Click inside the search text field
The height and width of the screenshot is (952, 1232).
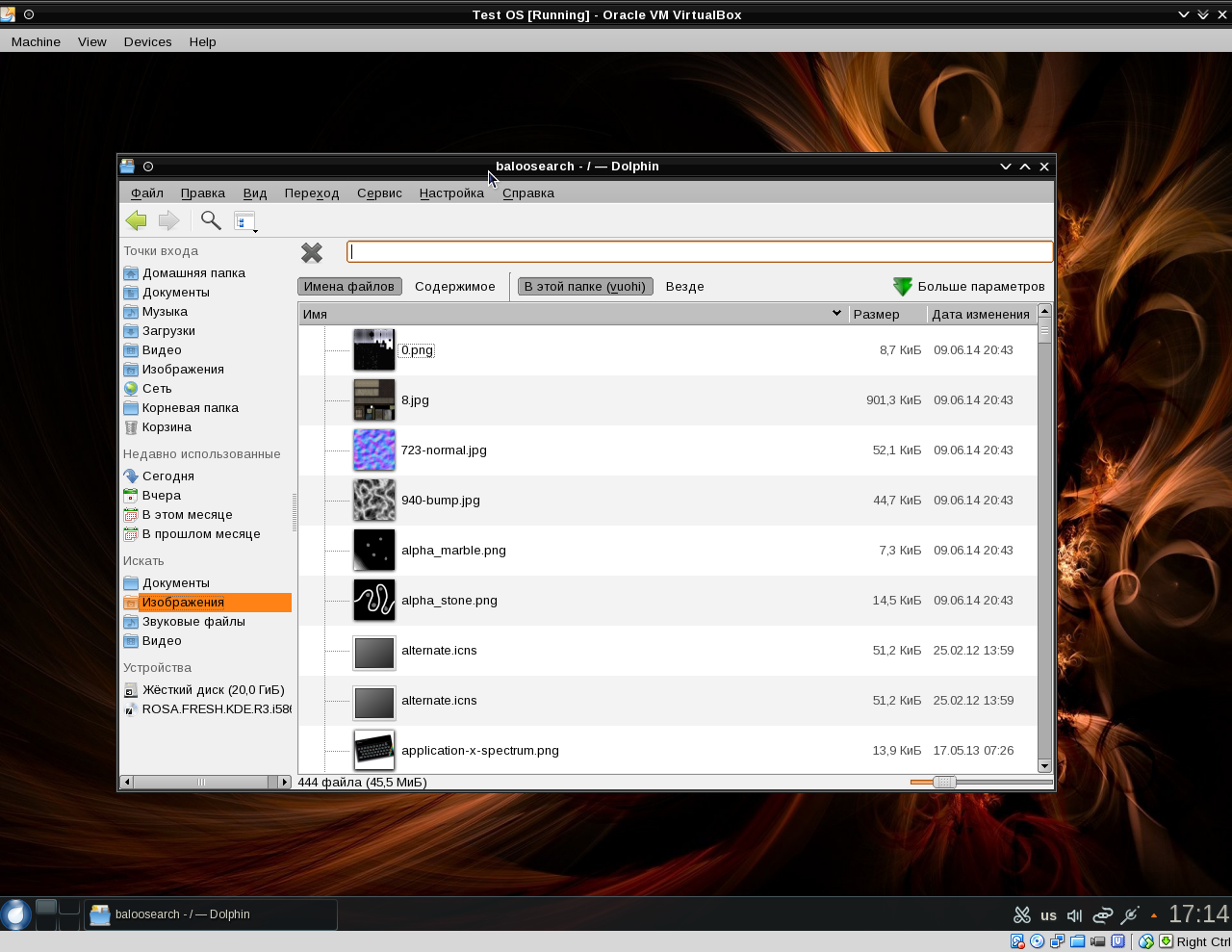tap(699, 252)
